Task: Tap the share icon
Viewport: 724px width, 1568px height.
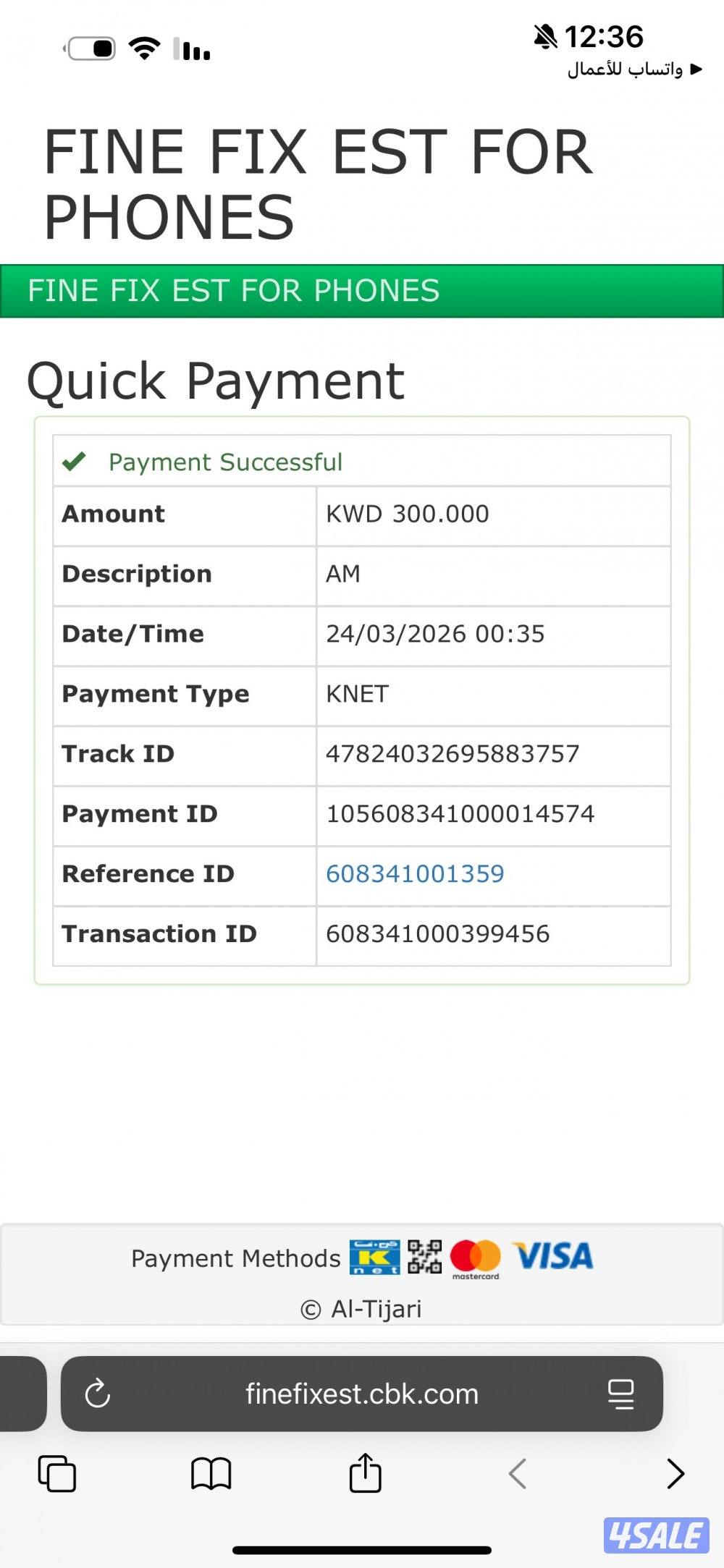Action: pos(365,1472)
